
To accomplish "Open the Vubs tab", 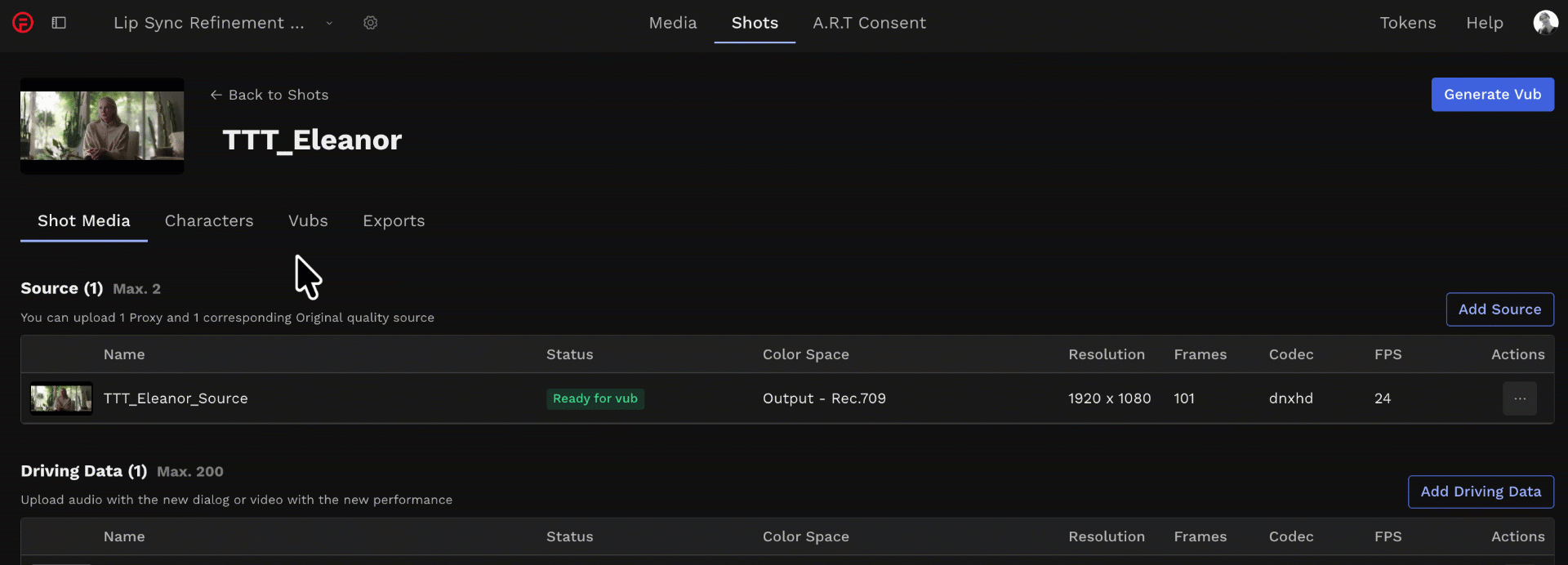I will (308, 220).
